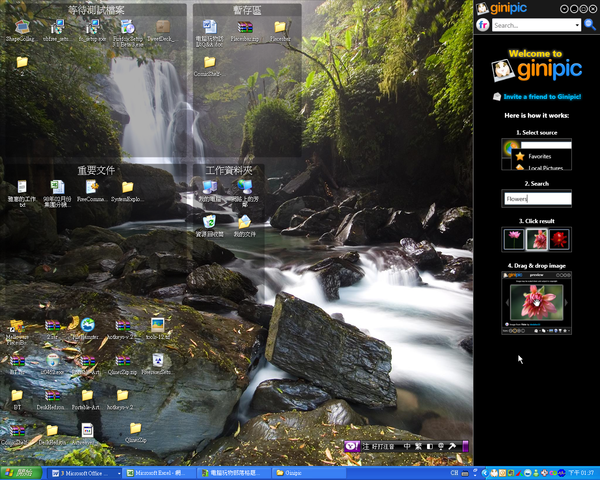Select the QiinorZip.zip archive icon

tap(122, 361)
